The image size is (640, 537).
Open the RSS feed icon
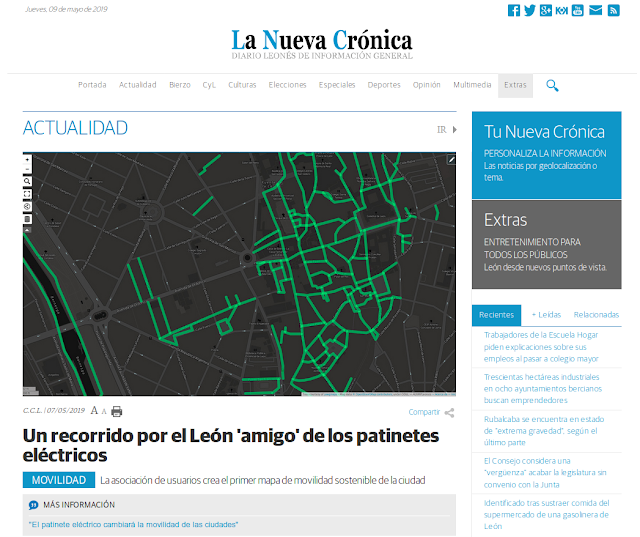pyautogui.click(x=613, y=10)
